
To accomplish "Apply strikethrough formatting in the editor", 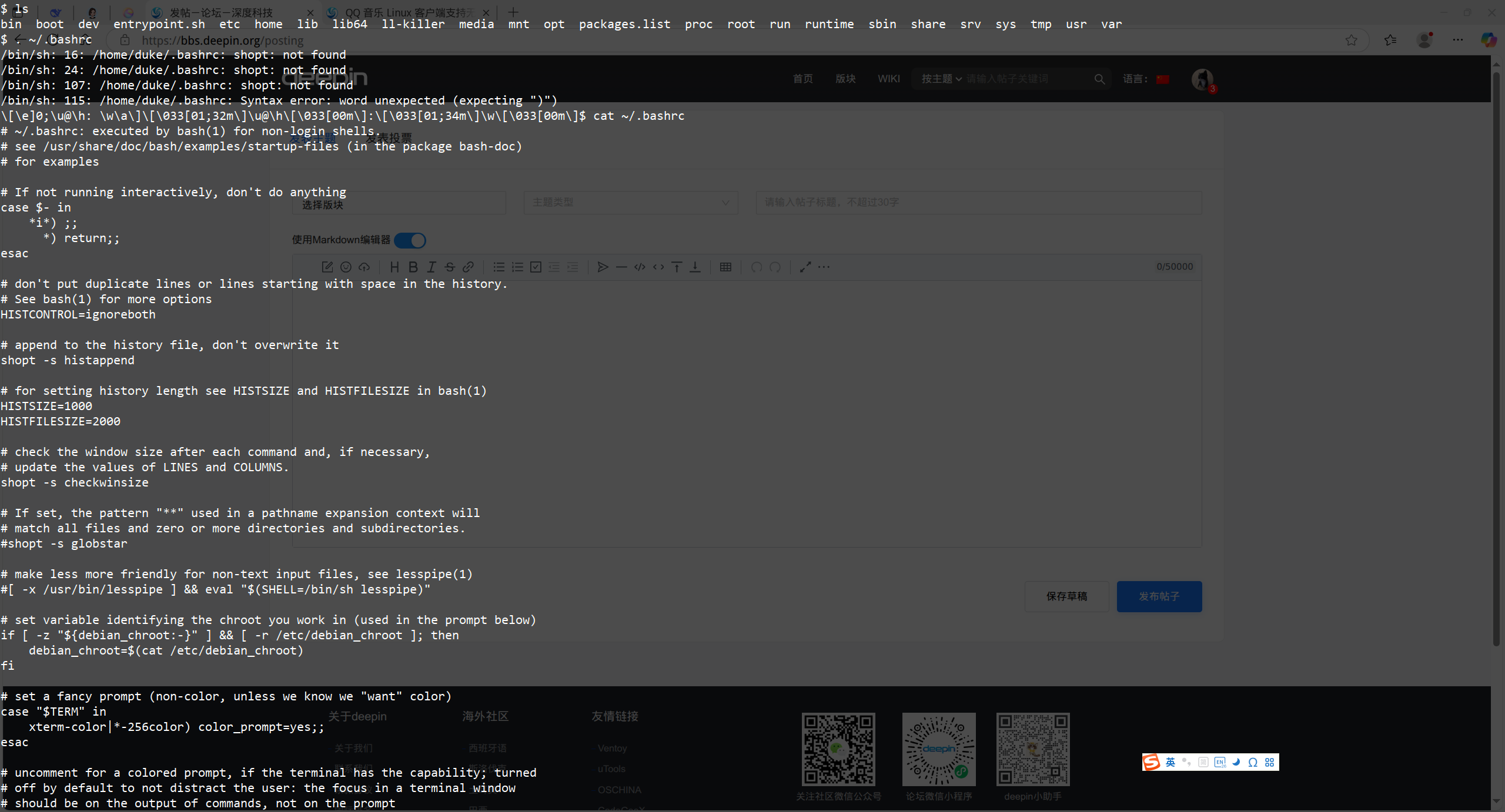I will (450, 267).
